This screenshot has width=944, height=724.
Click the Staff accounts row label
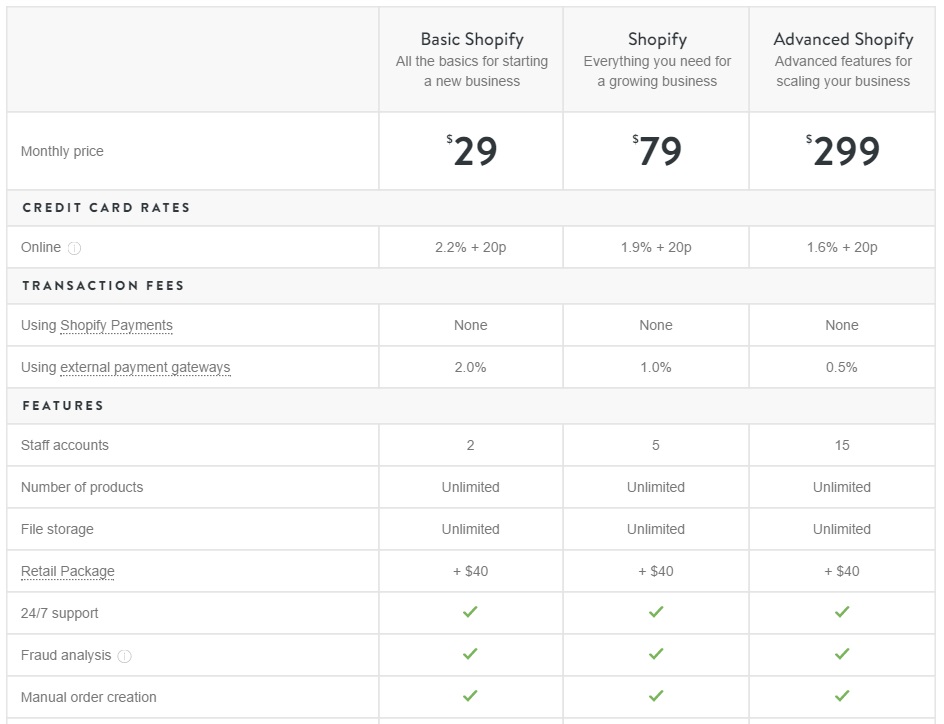(64, 445)
